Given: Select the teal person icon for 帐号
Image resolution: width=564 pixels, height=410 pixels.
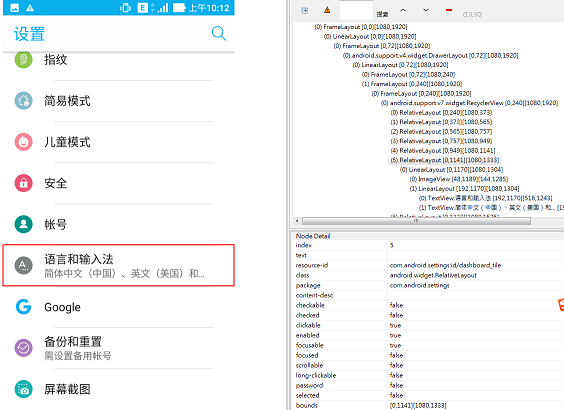Looking at the screenshot, I should pyautogui.click(x=23, y=224).
